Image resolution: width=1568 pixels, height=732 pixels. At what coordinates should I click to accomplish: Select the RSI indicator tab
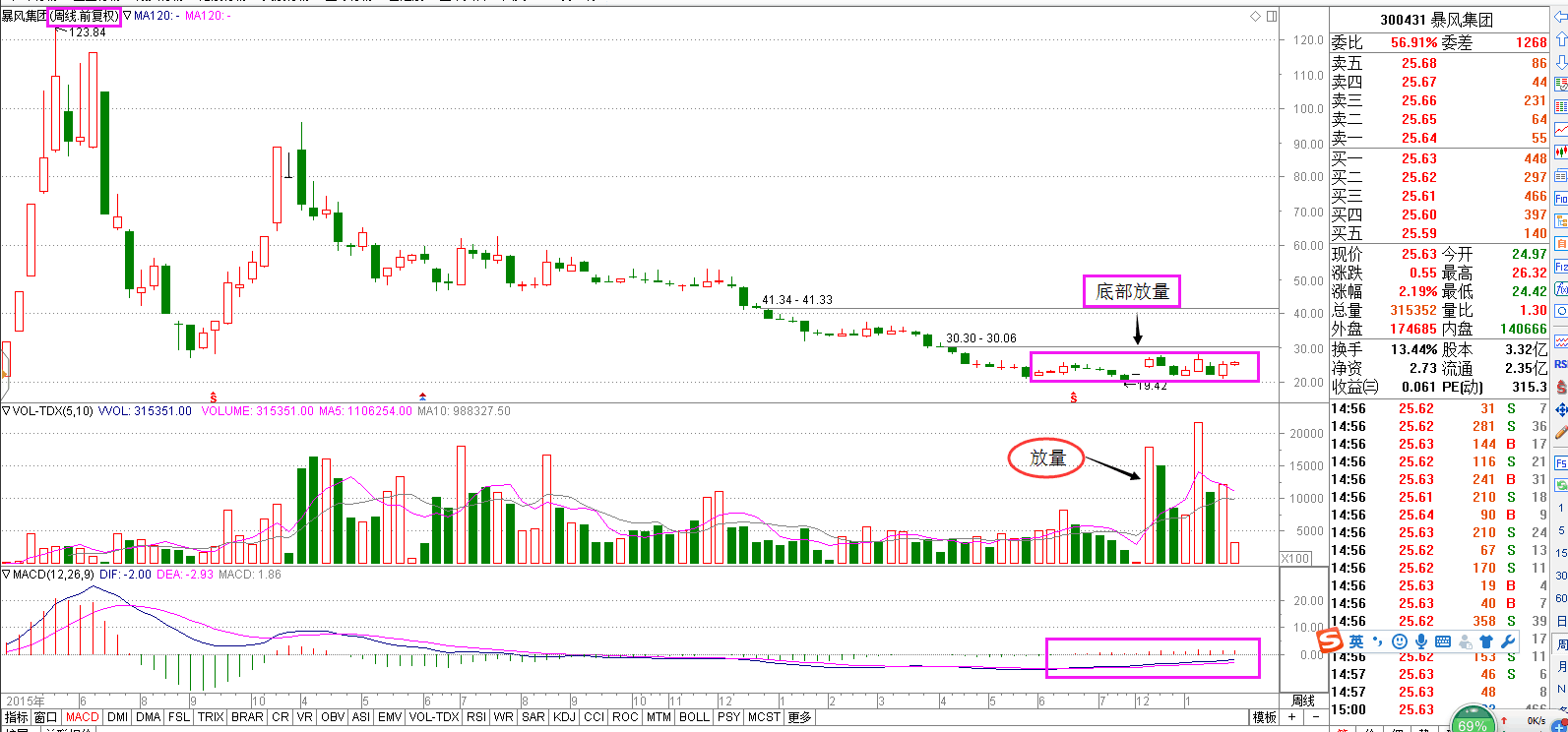(x=476, y=717)
